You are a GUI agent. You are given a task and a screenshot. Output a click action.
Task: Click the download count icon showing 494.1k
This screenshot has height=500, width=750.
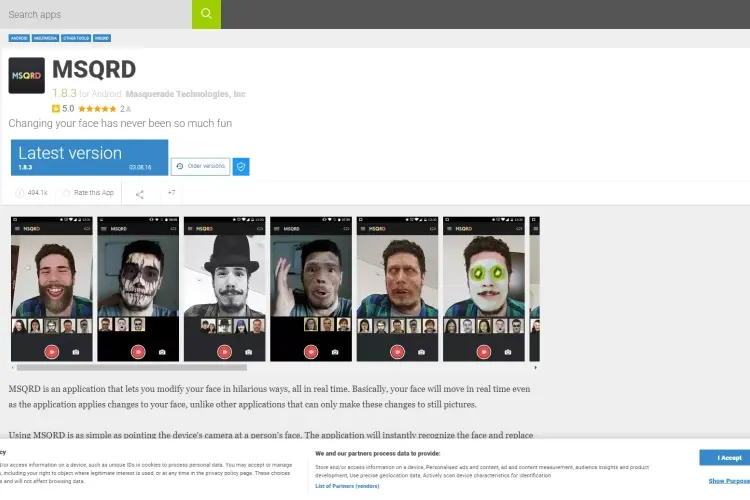point(20,192)
